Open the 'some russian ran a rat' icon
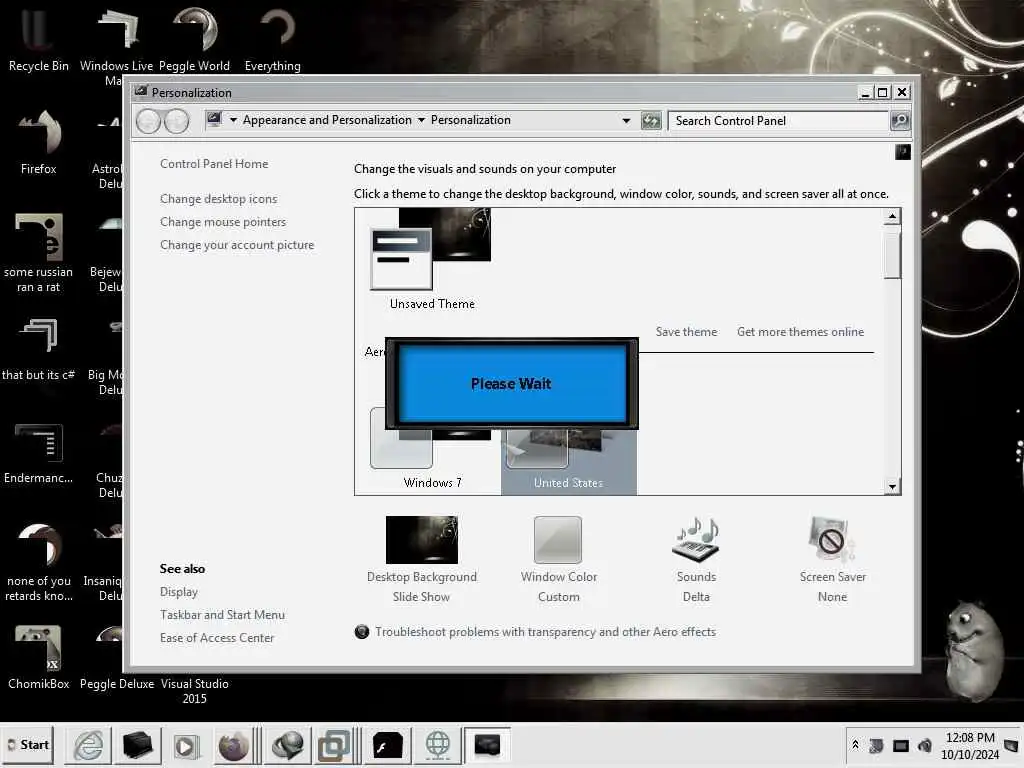 39,253
